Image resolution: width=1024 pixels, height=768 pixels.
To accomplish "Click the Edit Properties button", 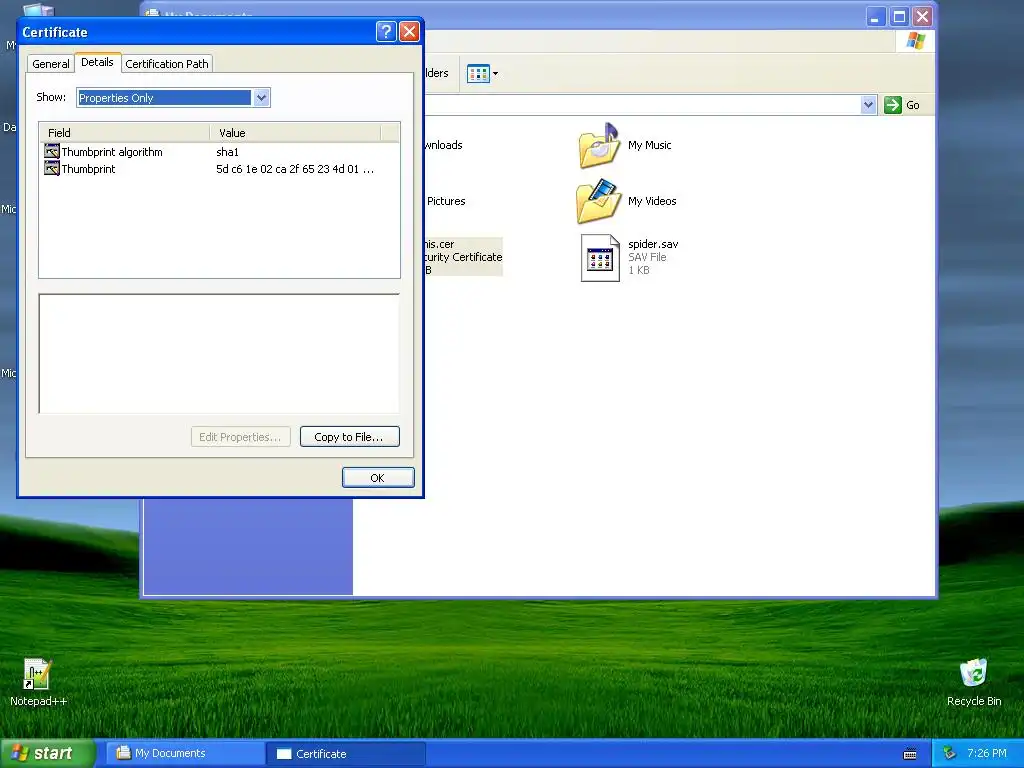I will pyautogui.click(x=240, y=437).
